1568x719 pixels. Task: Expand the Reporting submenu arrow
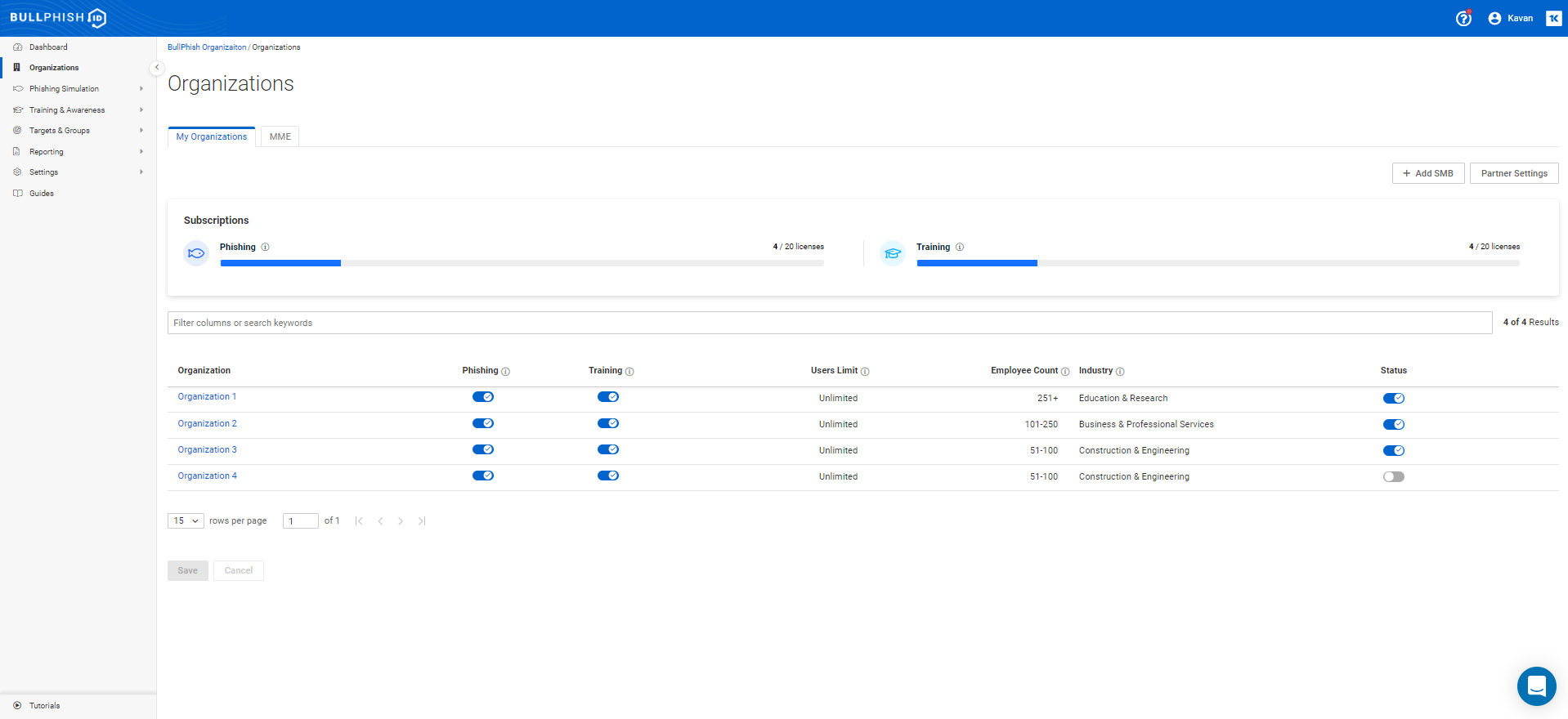(x=141, y=151)
